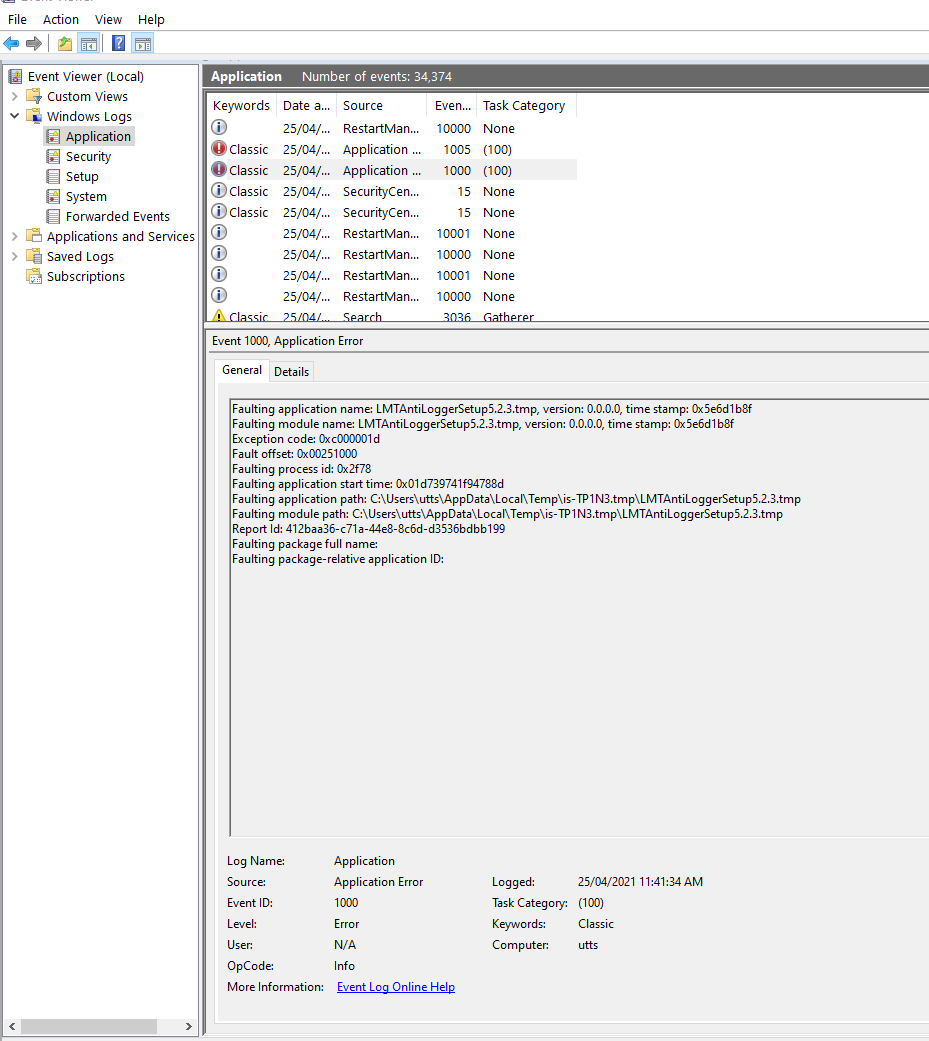The height and width of the screenshot is (1041, 929).
Task: Open the Event Log Online Help link
Action: click(x=395, y=987)
